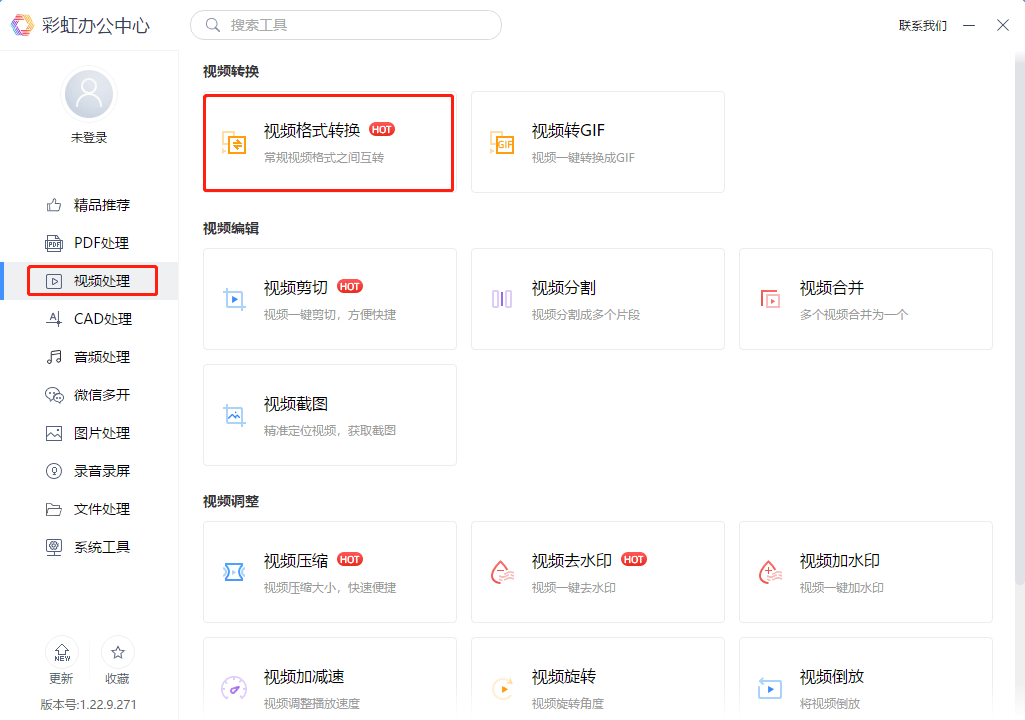The width and height of the screenshot is (1025, 720).
Task: Switch to 图片处理 section
Action: (x=90, y=433)
